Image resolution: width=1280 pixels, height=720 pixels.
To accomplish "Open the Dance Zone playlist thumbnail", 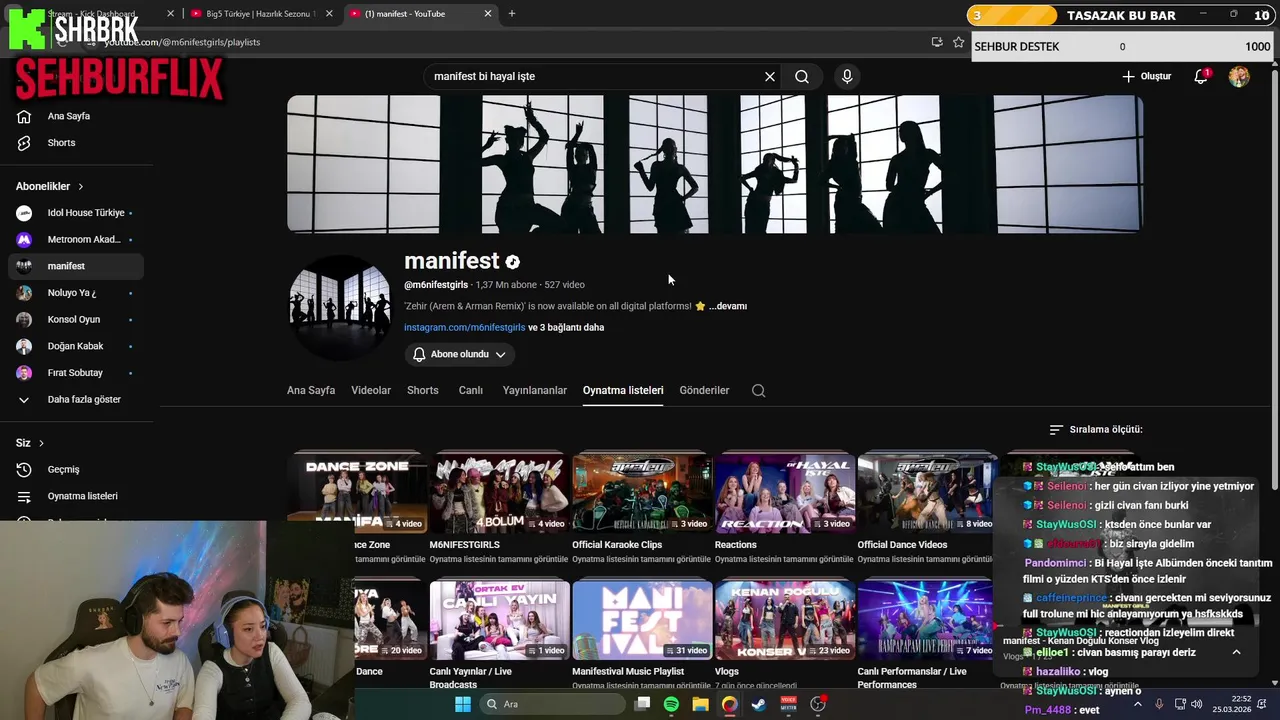I will point(357,492).
